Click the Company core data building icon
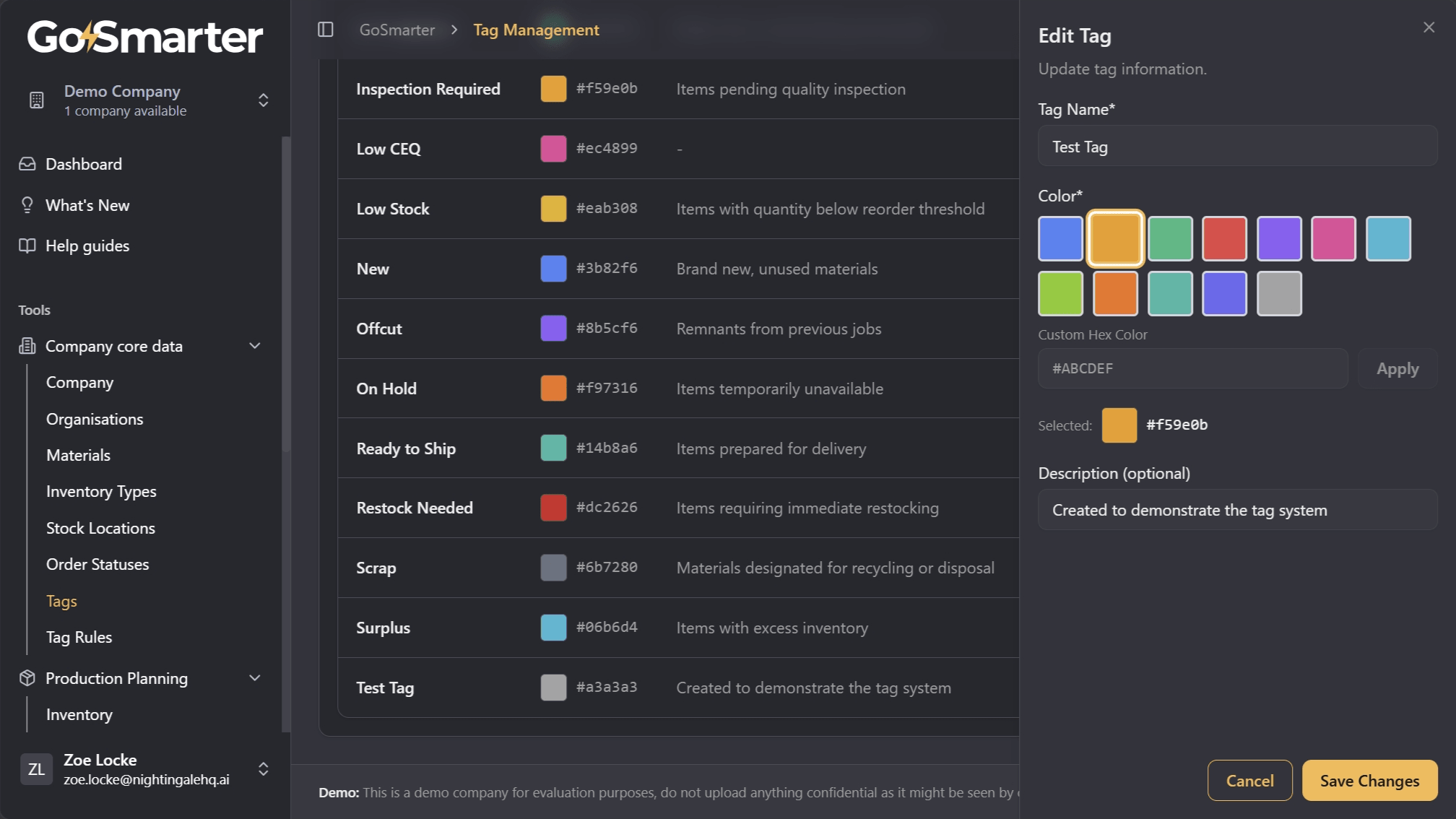The width and height of the screenshot is (1456, 819). 27,346
